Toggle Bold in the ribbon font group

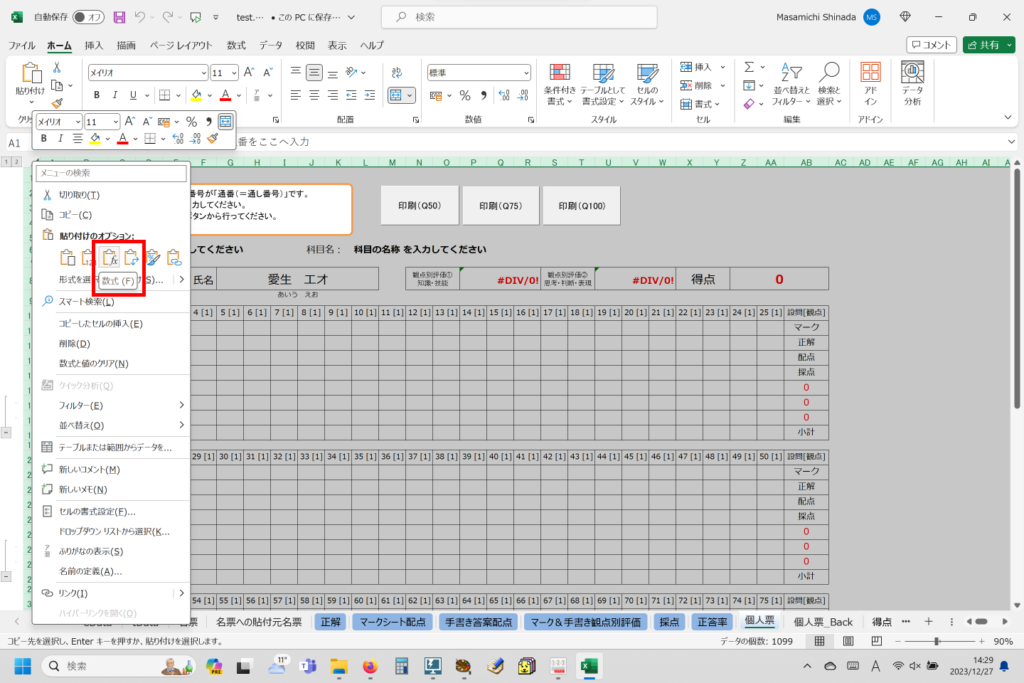point(97,95)
